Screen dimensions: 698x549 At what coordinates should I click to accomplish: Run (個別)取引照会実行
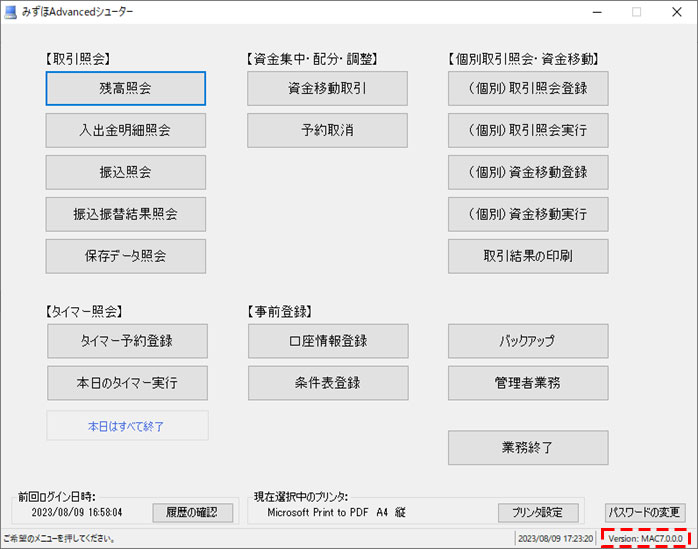click(528, 130)
